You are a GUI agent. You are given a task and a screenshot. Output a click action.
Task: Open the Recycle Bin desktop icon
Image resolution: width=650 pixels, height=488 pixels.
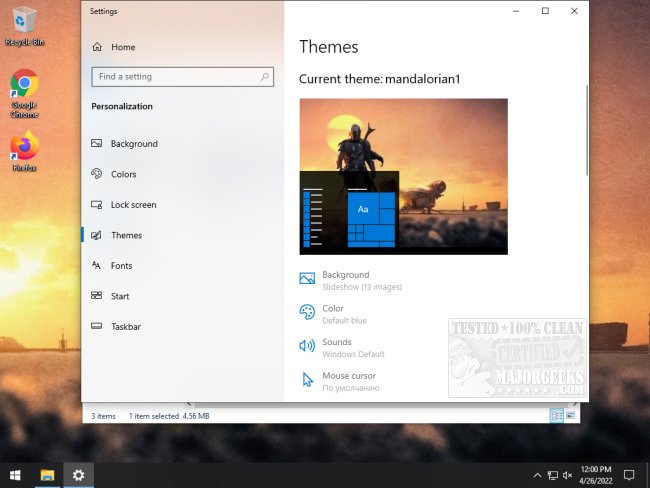(24, 26)
